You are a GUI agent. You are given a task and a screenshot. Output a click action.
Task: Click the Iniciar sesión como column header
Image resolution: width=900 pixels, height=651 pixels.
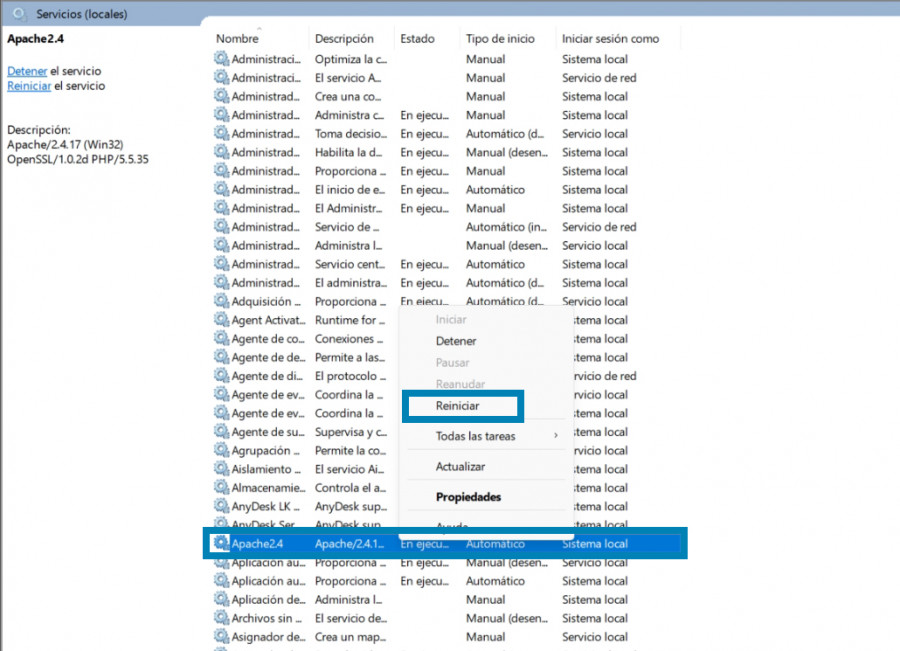[x=610, y=39]
